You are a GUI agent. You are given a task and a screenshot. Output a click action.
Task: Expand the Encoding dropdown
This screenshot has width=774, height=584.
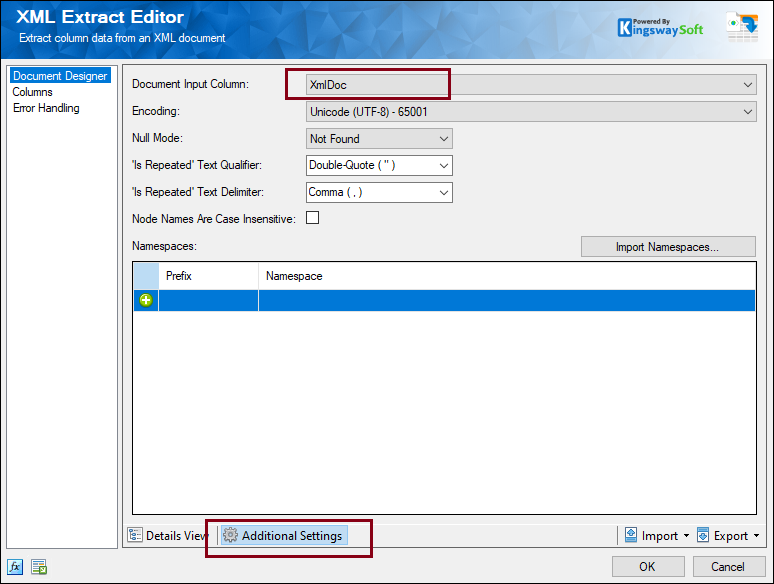click(x=748, y=112)
